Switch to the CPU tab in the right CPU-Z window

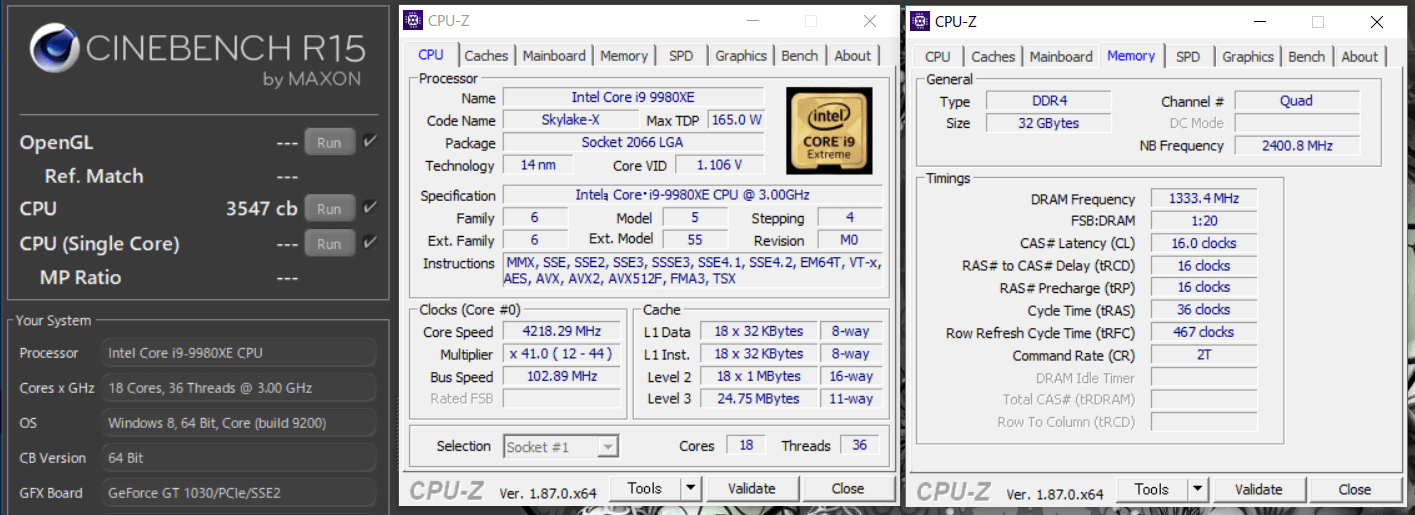(x=938, y=57)
